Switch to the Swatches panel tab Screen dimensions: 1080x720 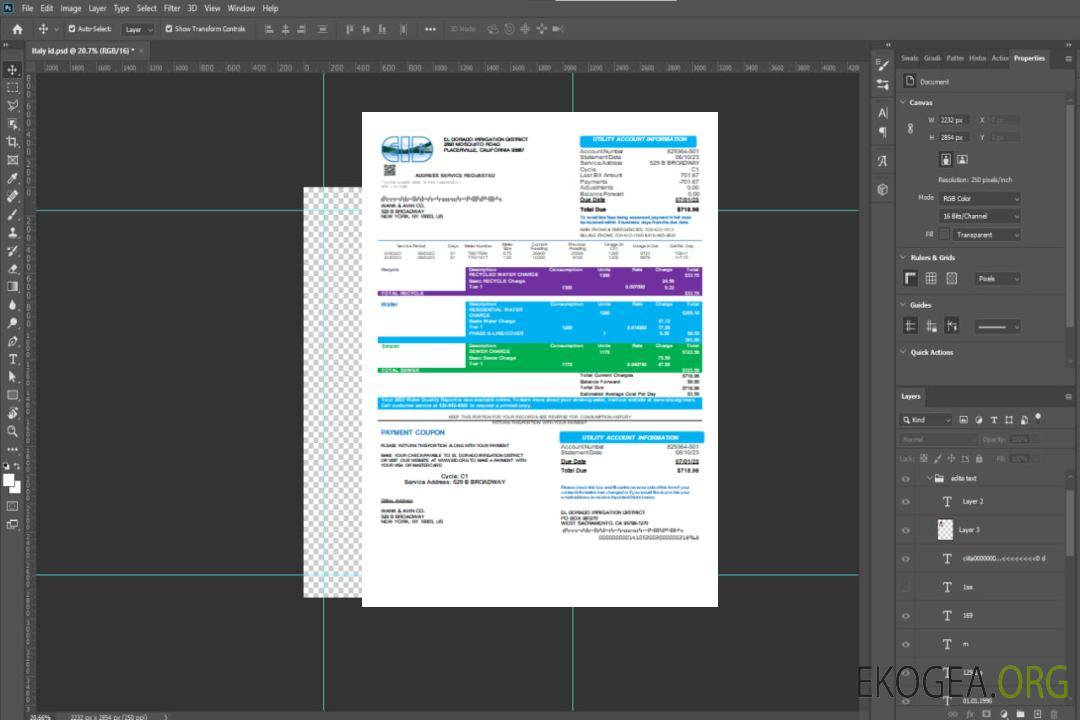[x=909, y=58]
